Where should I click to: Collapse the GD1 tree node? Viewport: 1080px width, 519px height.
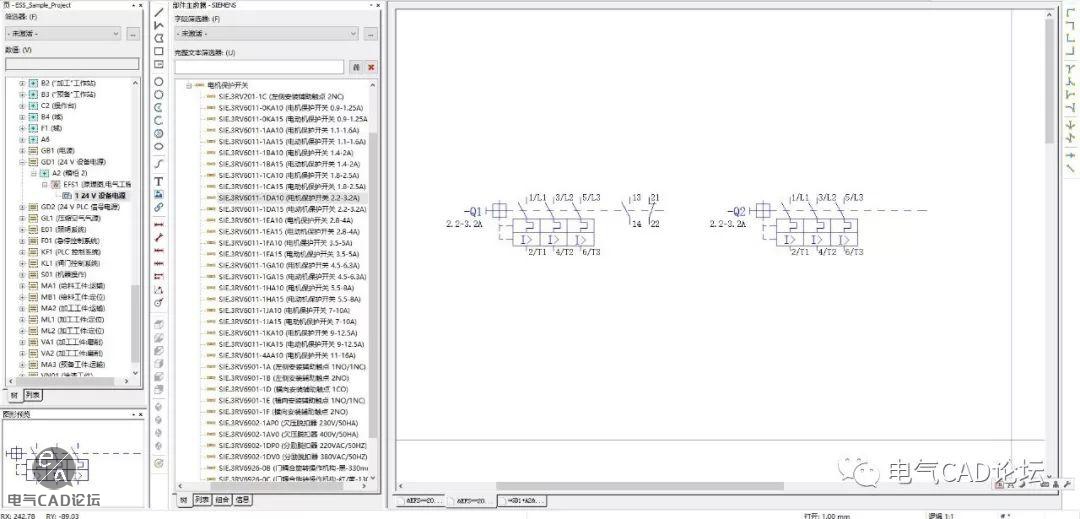22,162
